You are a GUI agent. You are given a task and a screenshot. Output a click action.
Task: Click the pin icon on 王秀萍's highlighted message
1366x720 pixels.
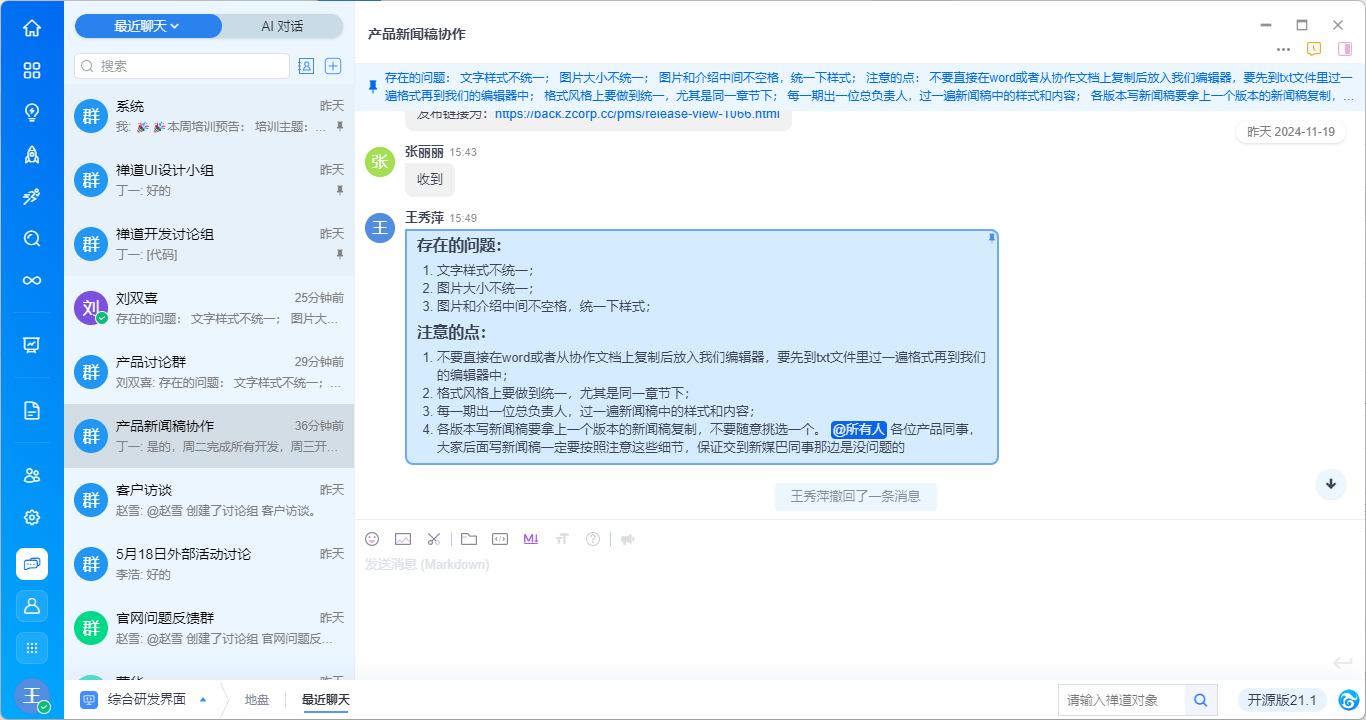991,238
